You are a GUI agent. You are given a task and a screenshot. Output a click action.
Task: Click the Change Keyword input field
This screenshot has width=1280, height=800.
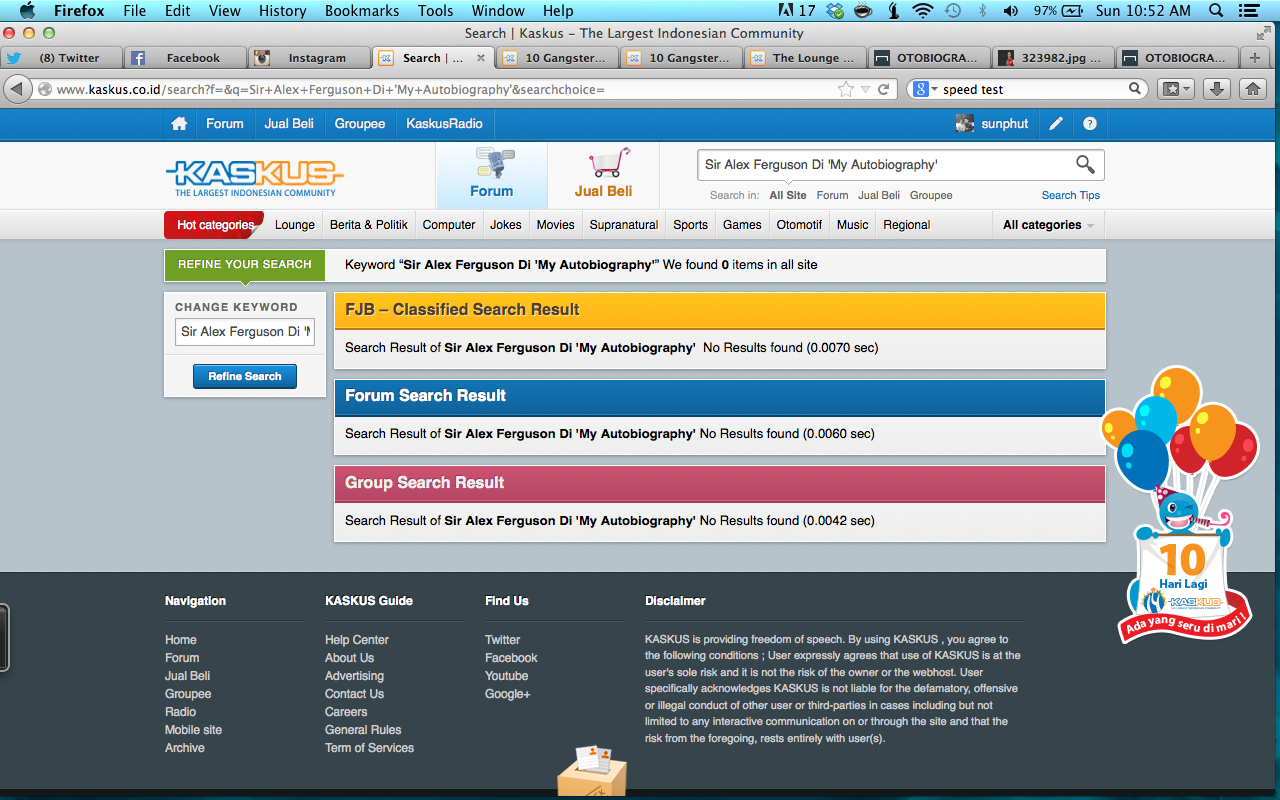pyautogui.click(x=245, y=332)
